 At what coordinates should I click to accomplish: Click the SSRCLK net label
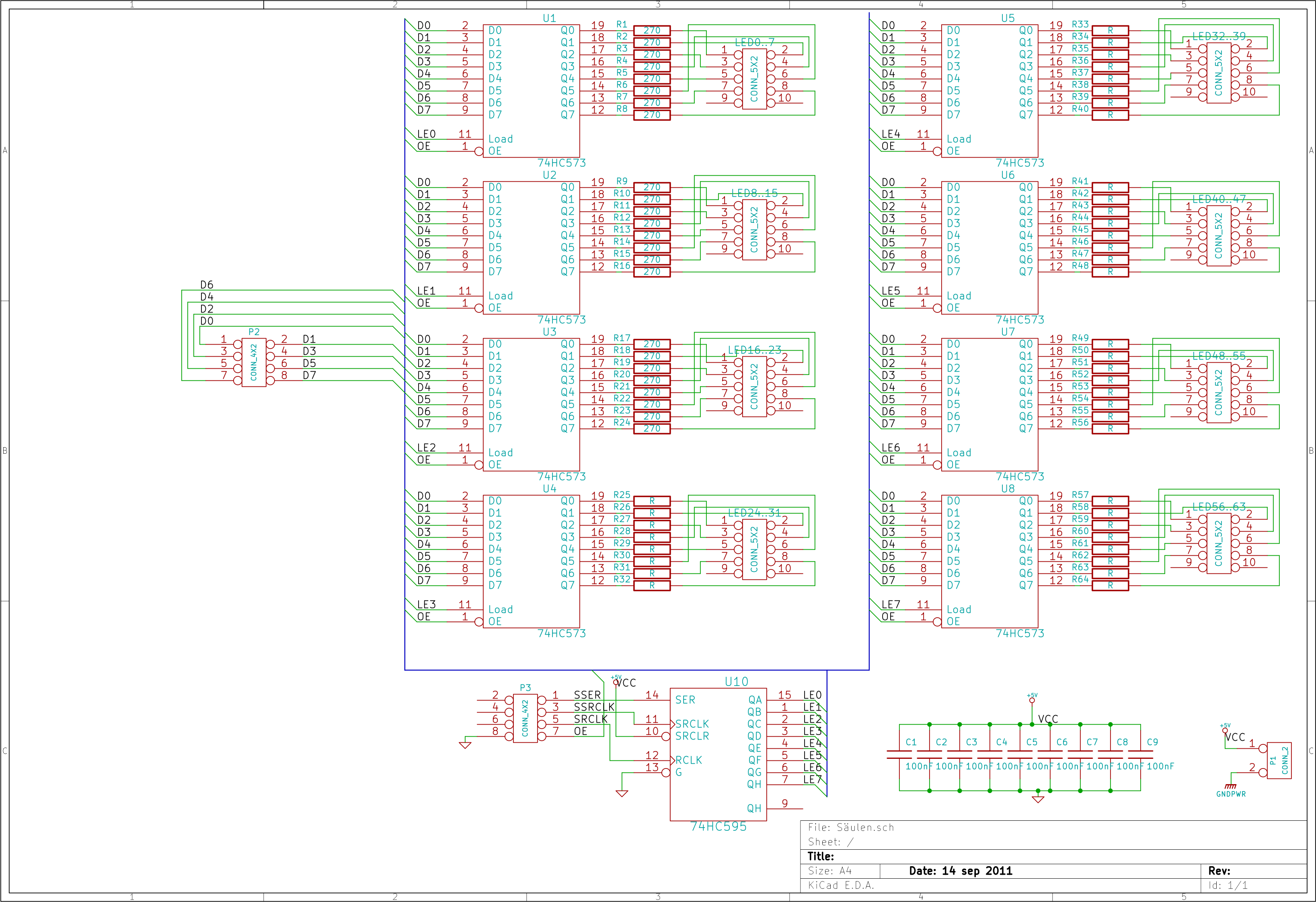tap(594, 707)
